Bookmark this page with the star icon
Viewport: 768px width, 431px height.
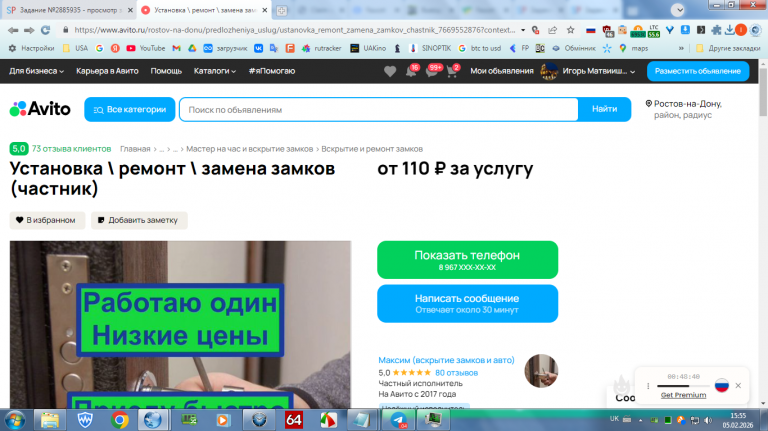click(x=571, y=30)
